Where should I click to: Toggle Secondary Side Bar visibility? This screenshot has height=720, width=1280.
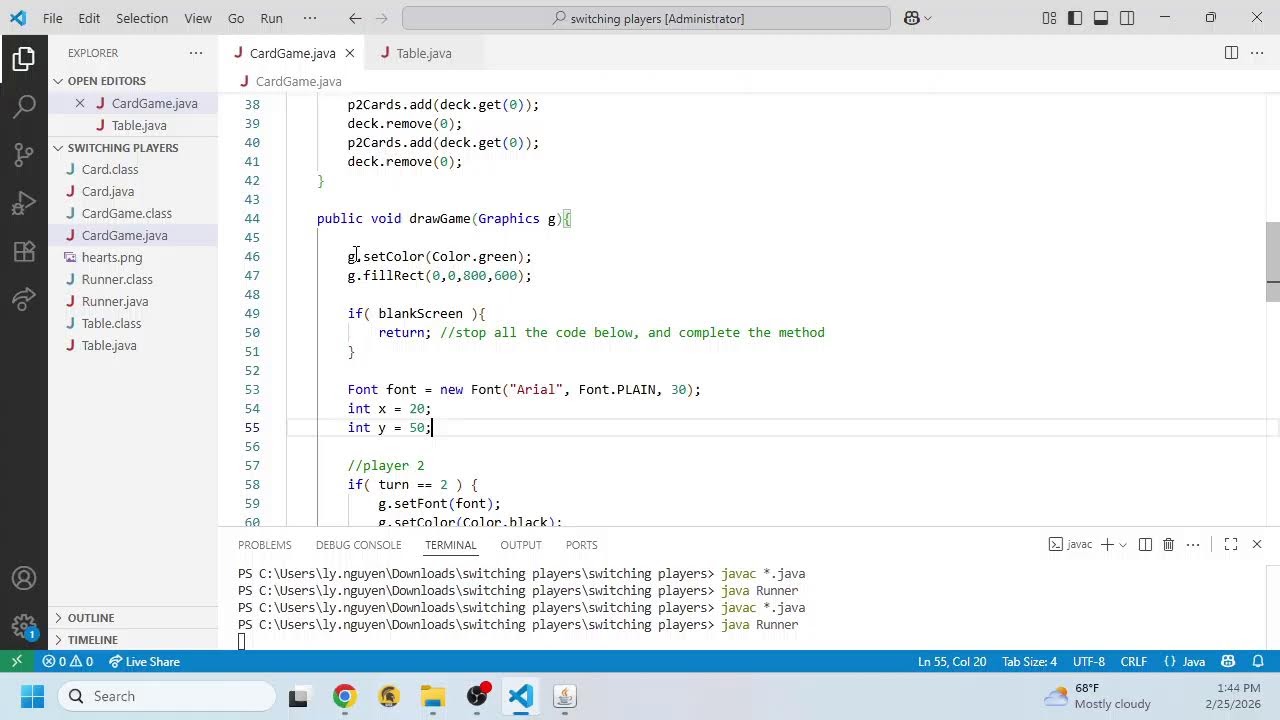[x=1127, y=18]
